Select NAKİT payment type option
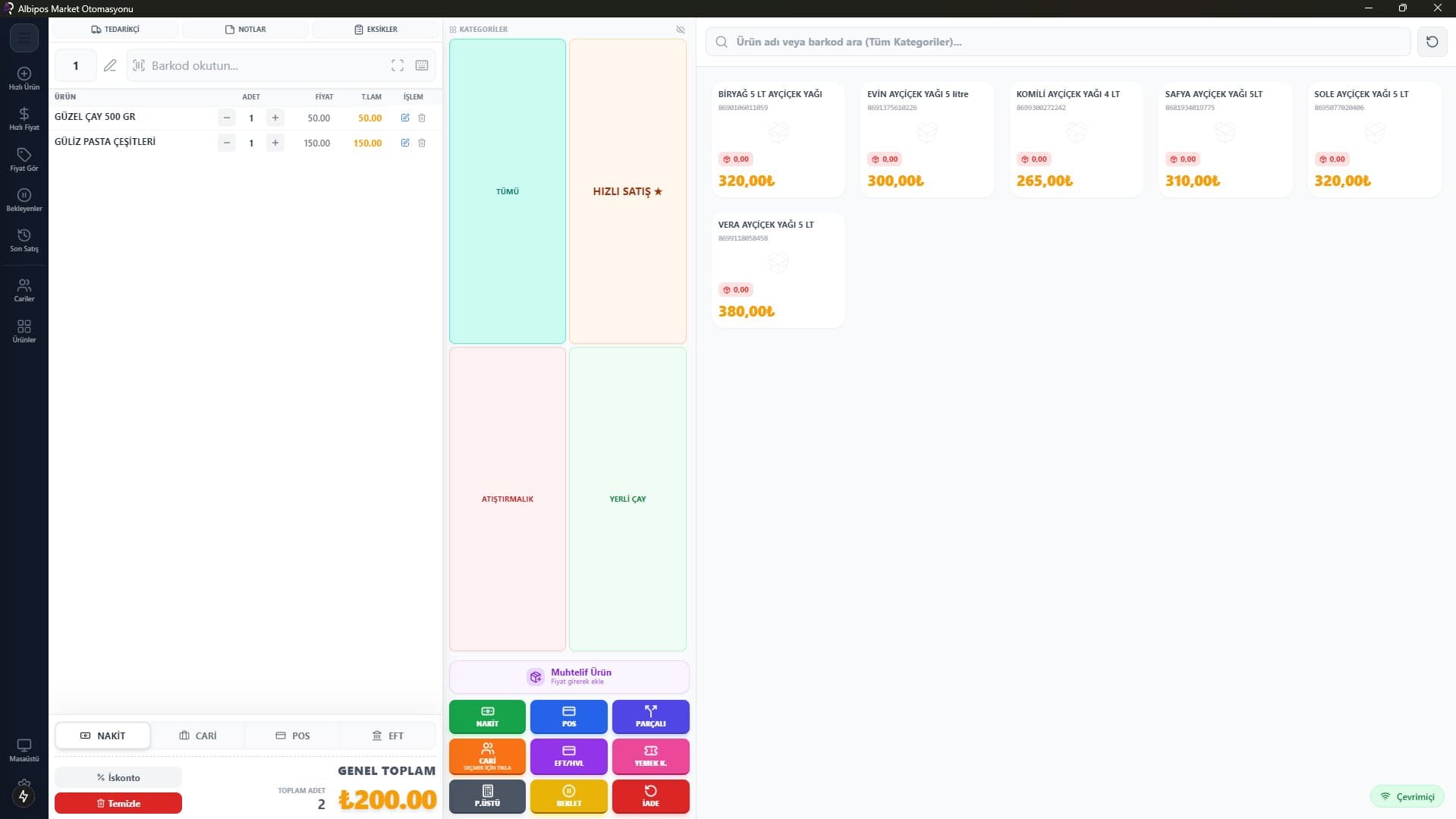Image resolution: width=1456 pixels, height=819 pixels. (102, 736)
